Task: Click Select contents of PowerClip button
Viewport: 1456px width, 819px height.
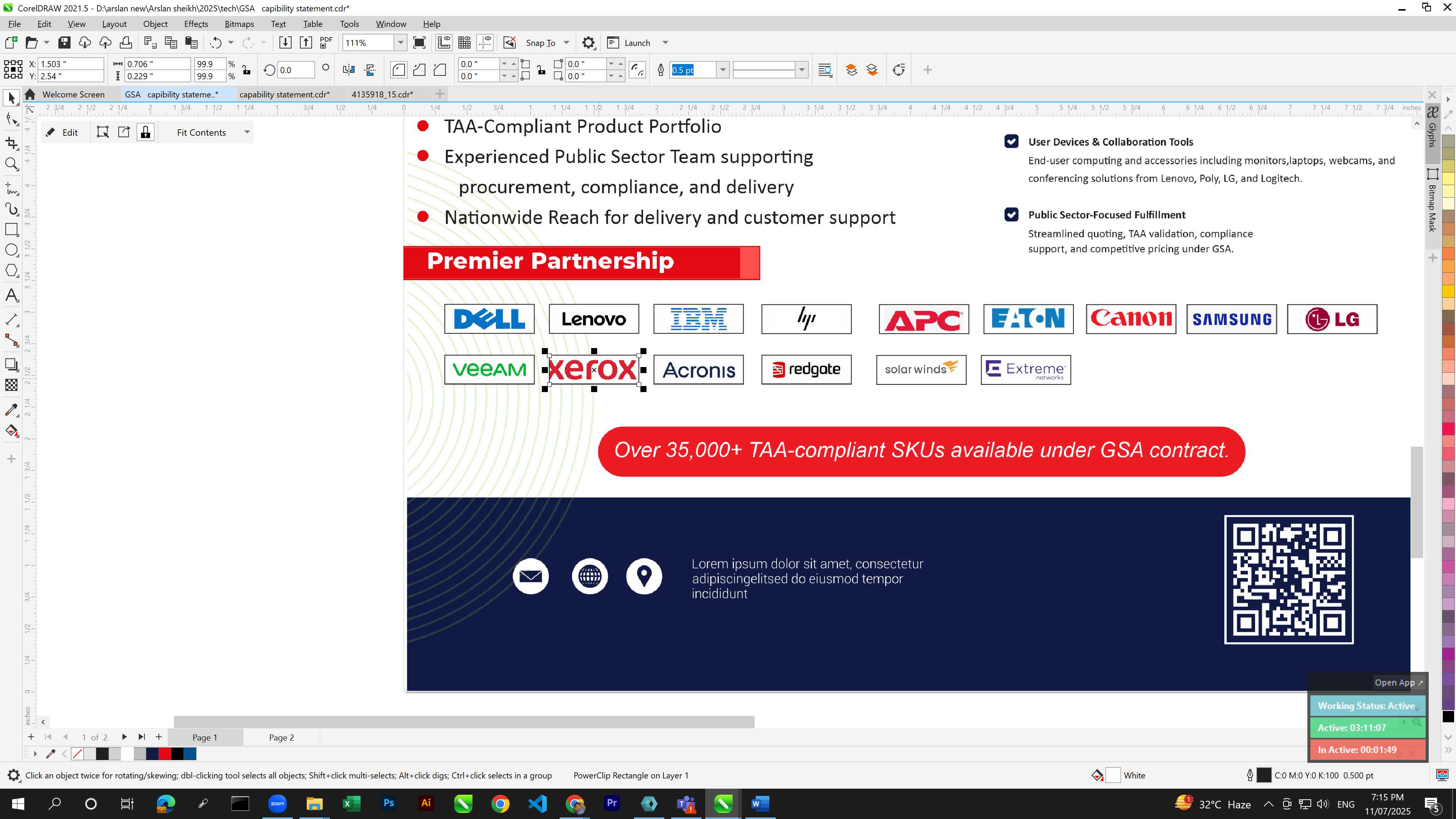Action: pyautogui.click(x=102, y=132)
